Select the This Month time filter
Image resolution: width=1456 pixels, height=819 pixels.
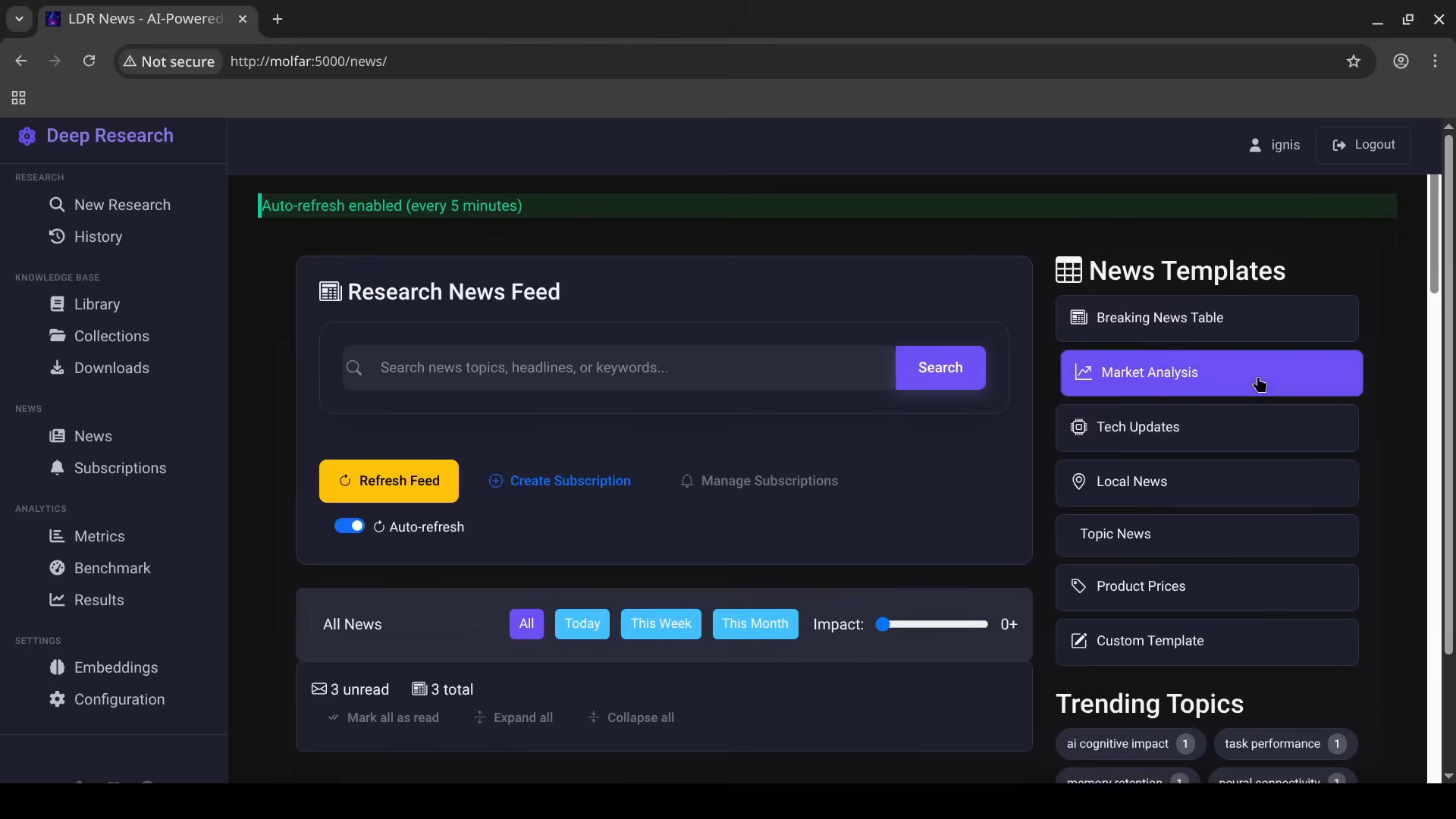[755, 624]
